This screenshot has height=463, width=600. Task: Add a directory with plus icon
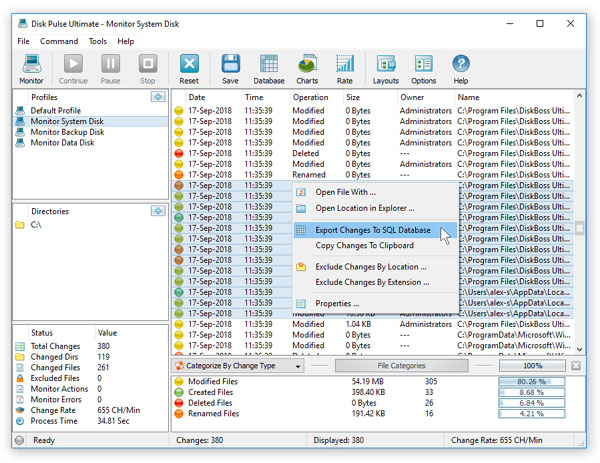coord(158,211)
